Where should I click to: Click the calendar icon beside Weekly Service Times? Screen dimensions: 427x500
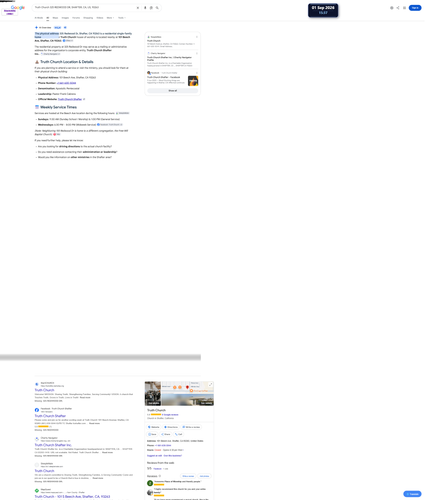[x=37, y=107]
